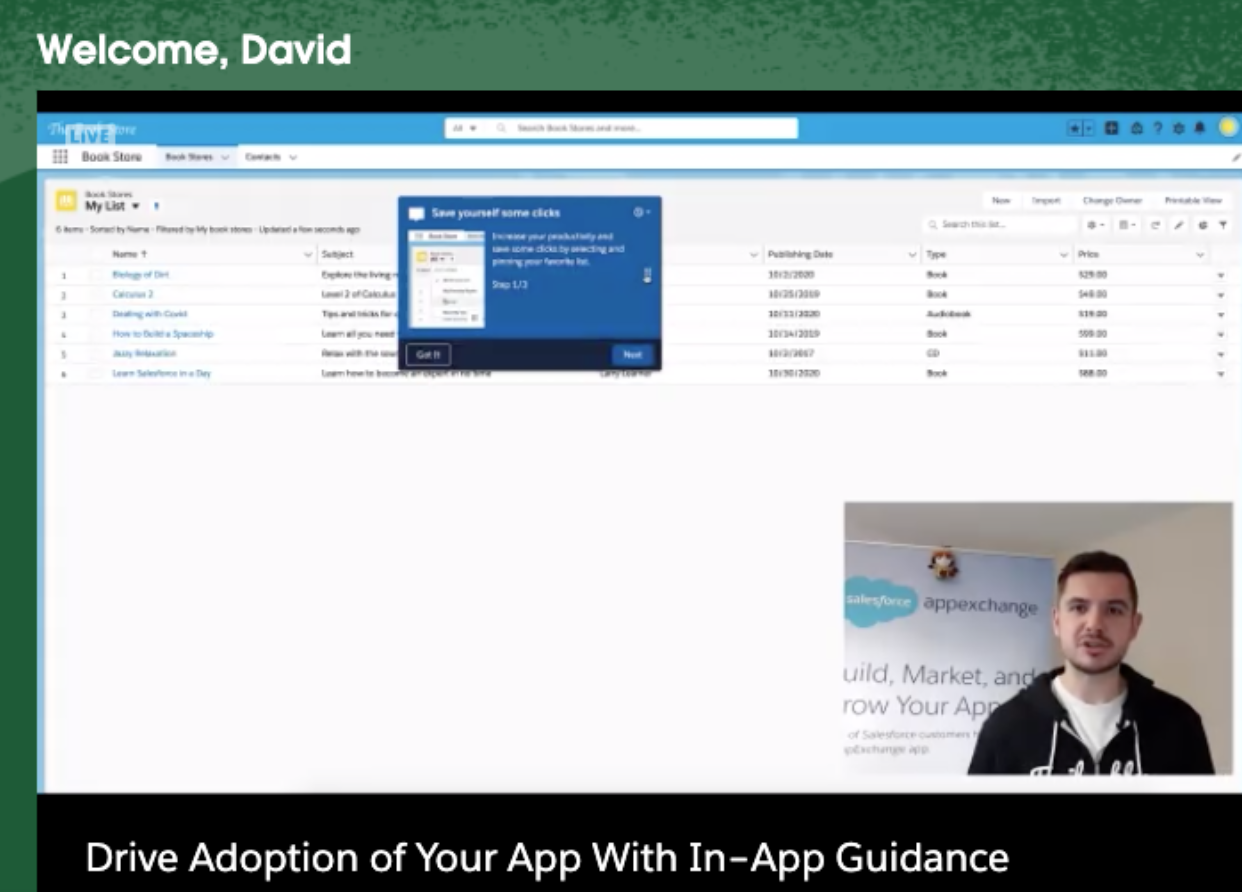The image size is (1242, 892).
Task: Open the Publishing Date column menu chevron
Action: pyautogui.click(x=912, y=255)
